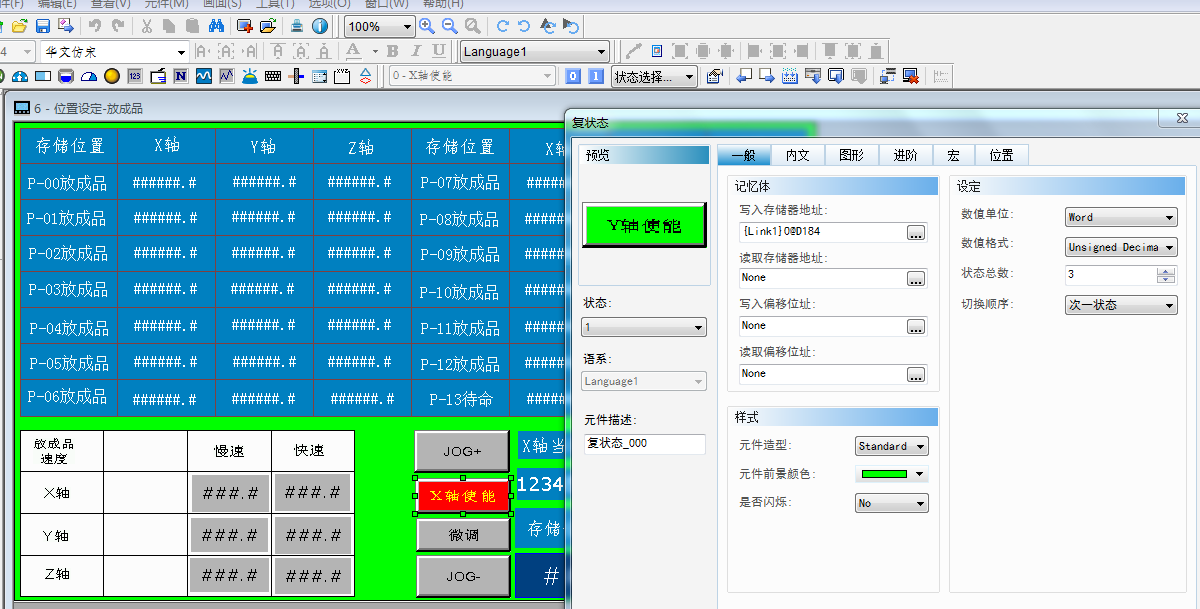Click the magnifier zoom-in icon
Viewport: 1200px width, 609px height.
pyautogui.click(x=427, y=26)
